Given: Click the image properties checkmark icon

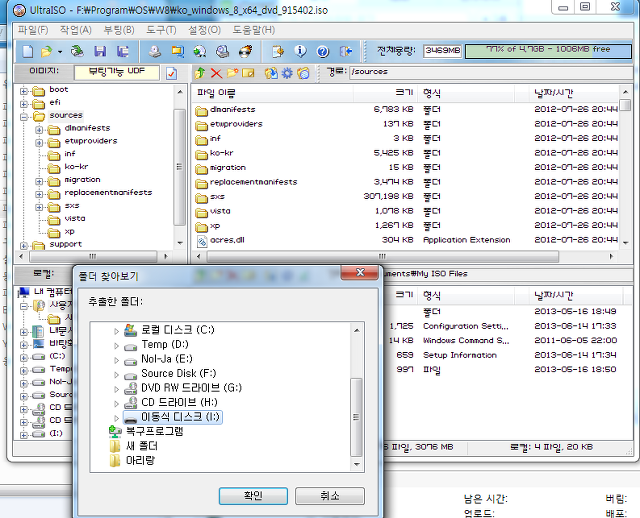Looking at the screenshot, I should tap(171, 74).
